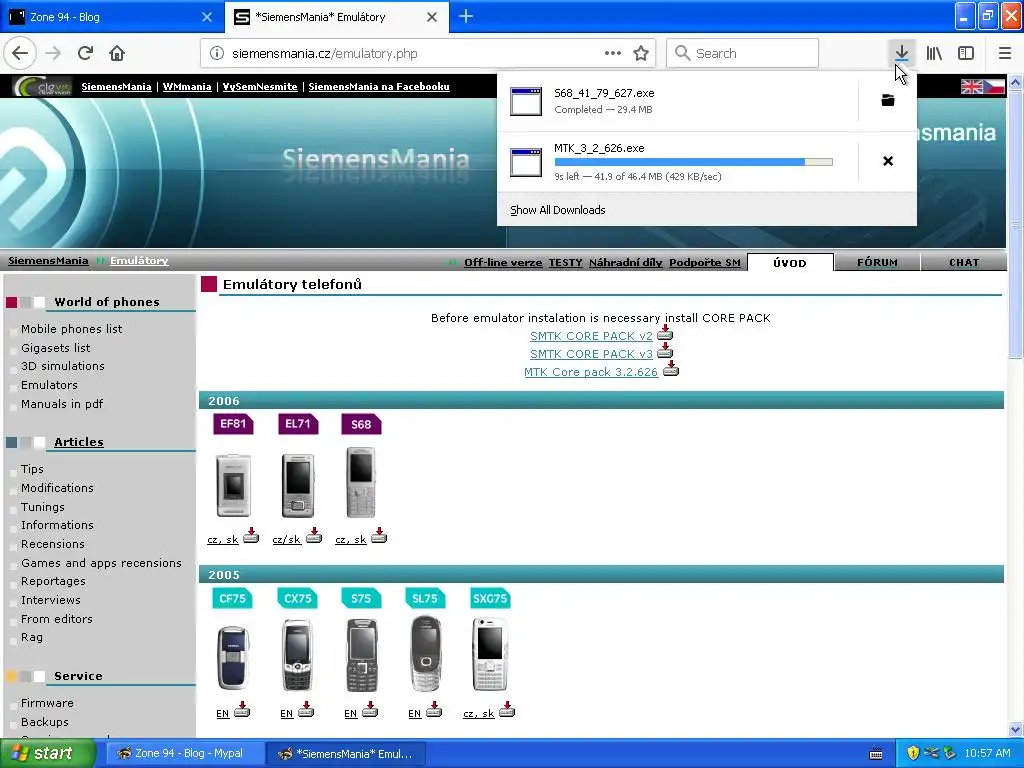Open the WMmania header link

[x=187, y=86]
